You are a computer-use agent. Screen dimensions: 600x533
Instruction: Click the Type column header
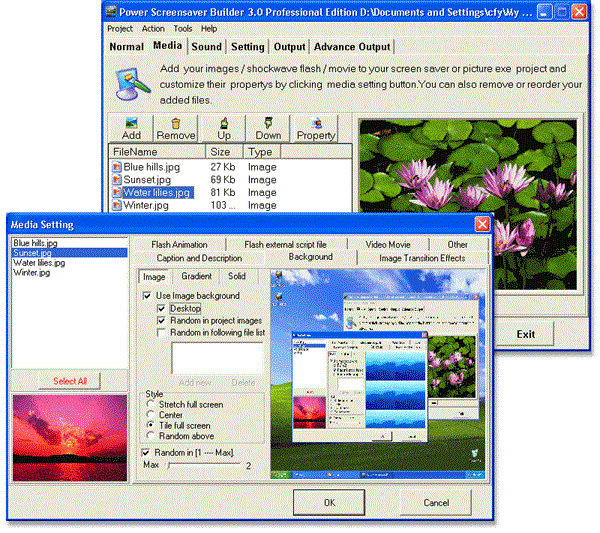coord(262,152)
